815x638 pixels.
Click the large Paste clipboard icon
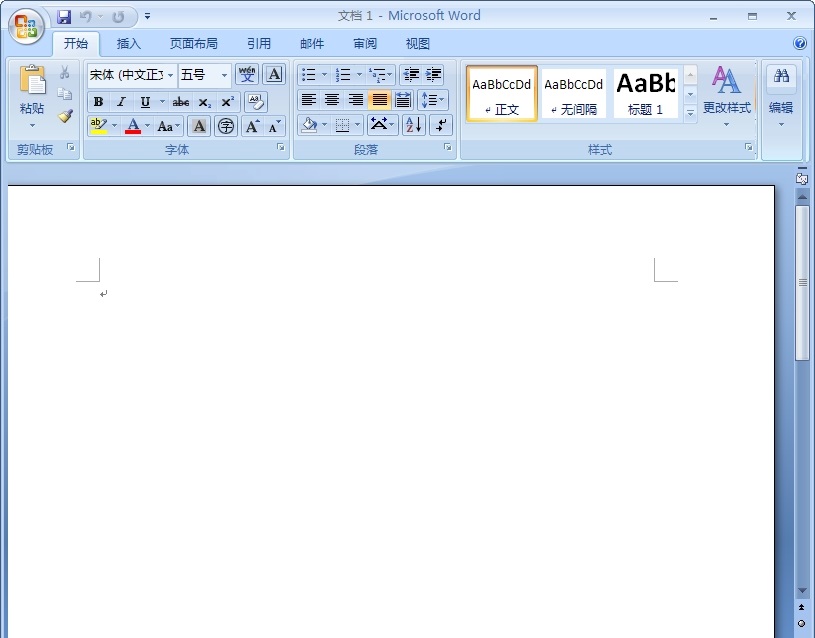(x=32, y=82)
